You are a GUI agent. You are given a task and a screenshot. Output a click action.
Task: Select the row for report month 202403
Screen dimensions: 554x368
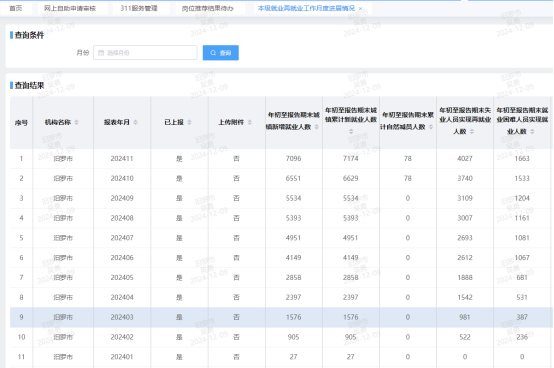pos(281,317)
